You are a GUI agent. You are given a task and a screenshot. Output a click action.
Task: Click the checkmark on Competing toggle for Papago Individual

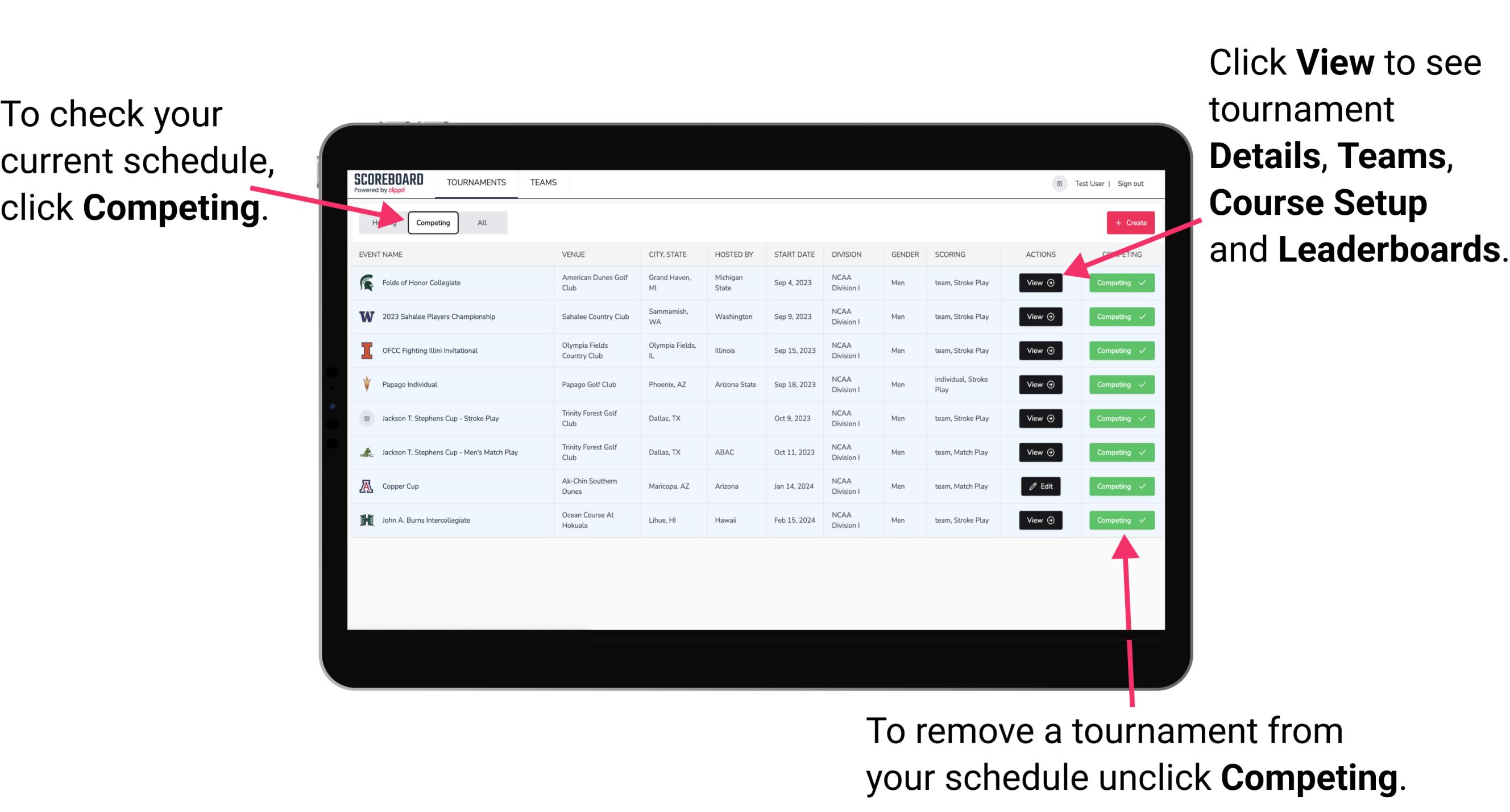[x=1142, y=384]
